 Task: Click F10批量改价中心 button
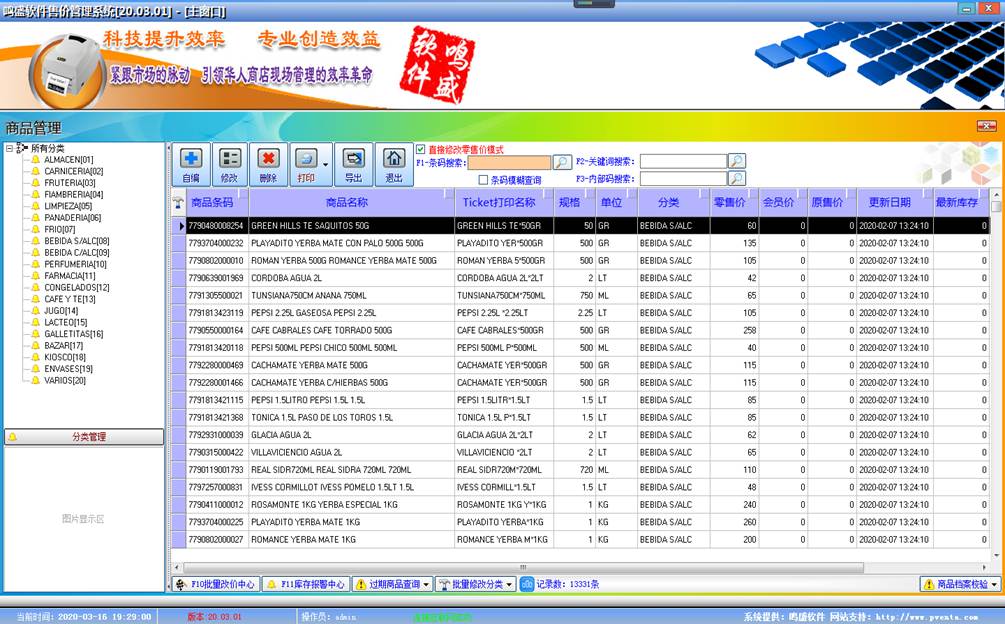[x=215, y=584]
